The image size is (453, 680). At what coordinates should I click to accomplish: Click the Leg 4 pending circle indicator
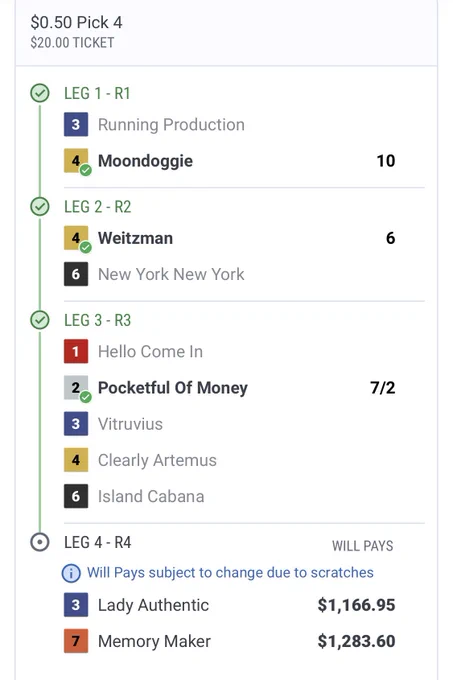(x=40, y=542)
